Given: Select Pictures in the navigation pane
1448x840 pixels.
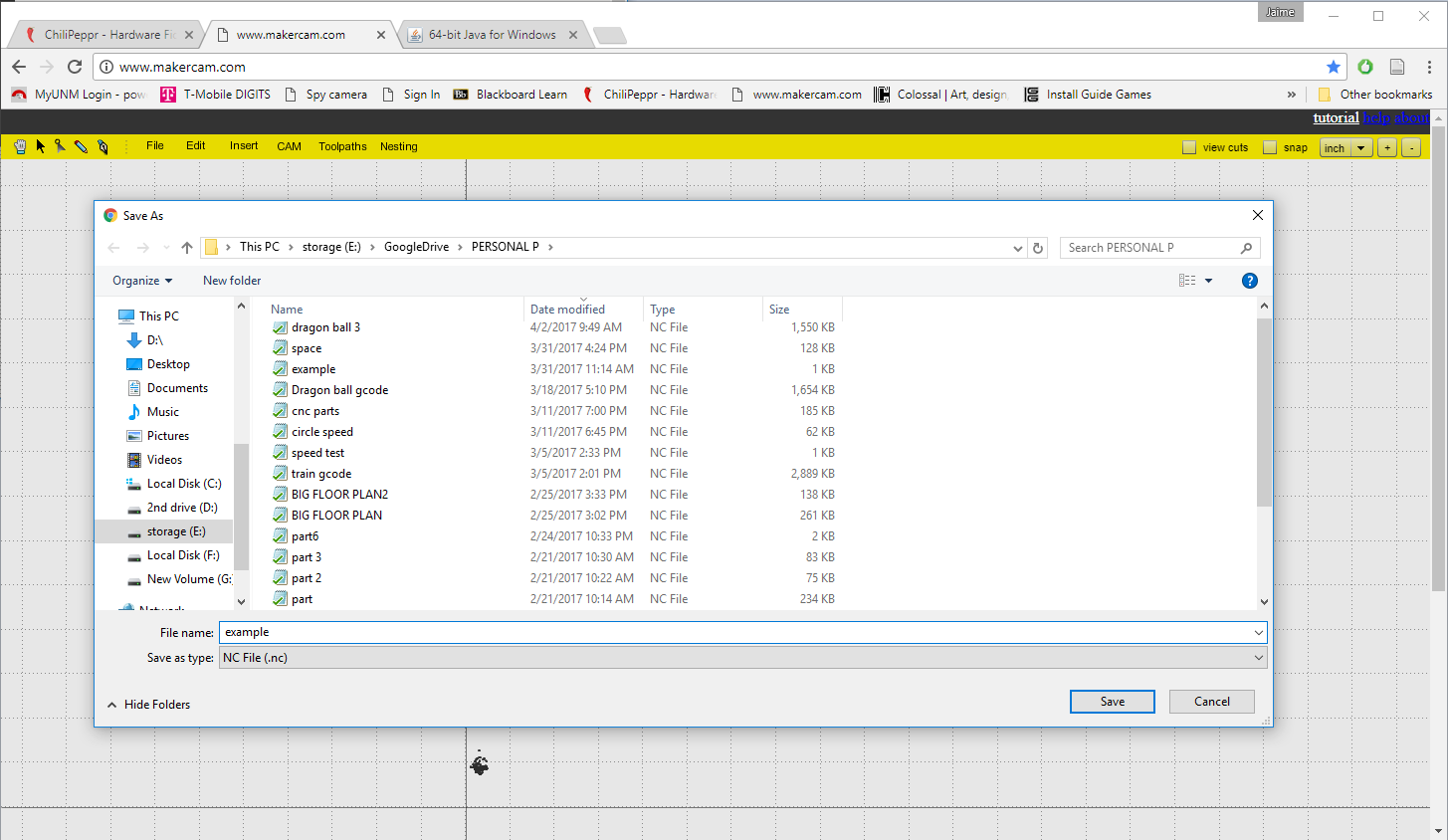Looking at the screenshot, I should (167, 436).
